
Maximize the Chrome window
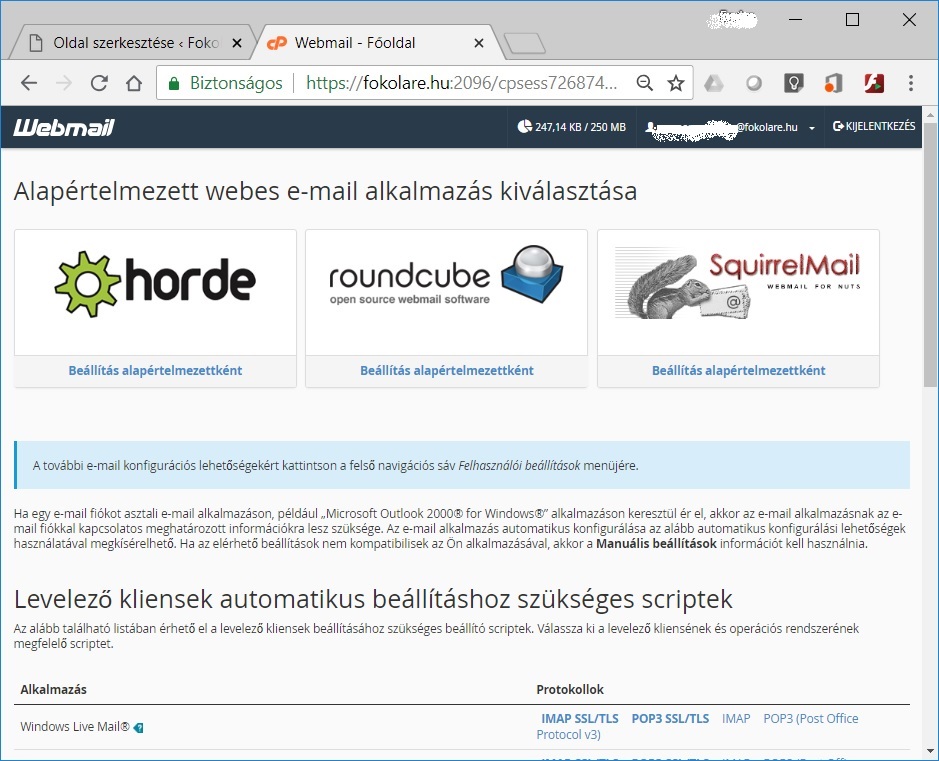click(852, 20)
